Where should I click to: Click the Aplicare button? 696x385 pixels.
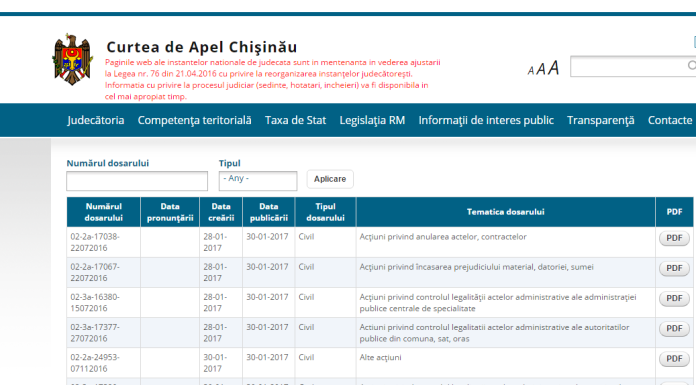[x=330, y=179]
